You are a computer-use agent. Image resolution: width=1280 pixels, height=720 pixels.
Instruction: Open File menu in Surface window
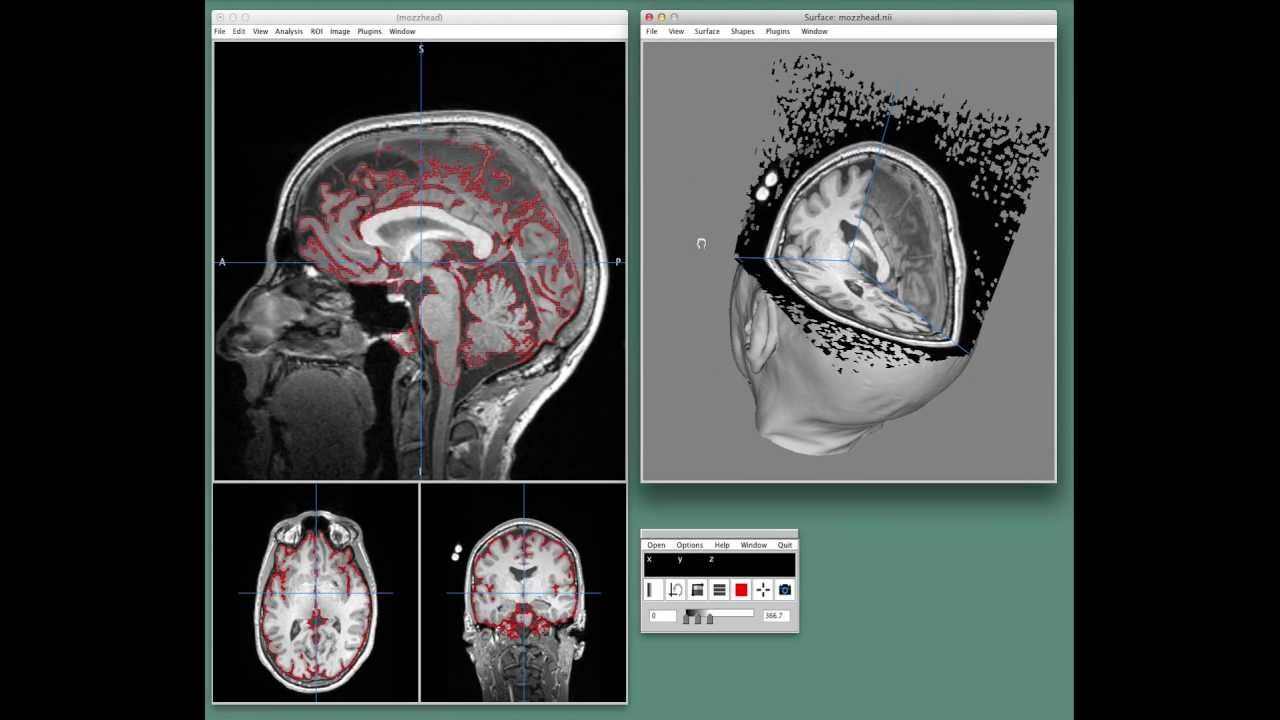coord(652,32)
